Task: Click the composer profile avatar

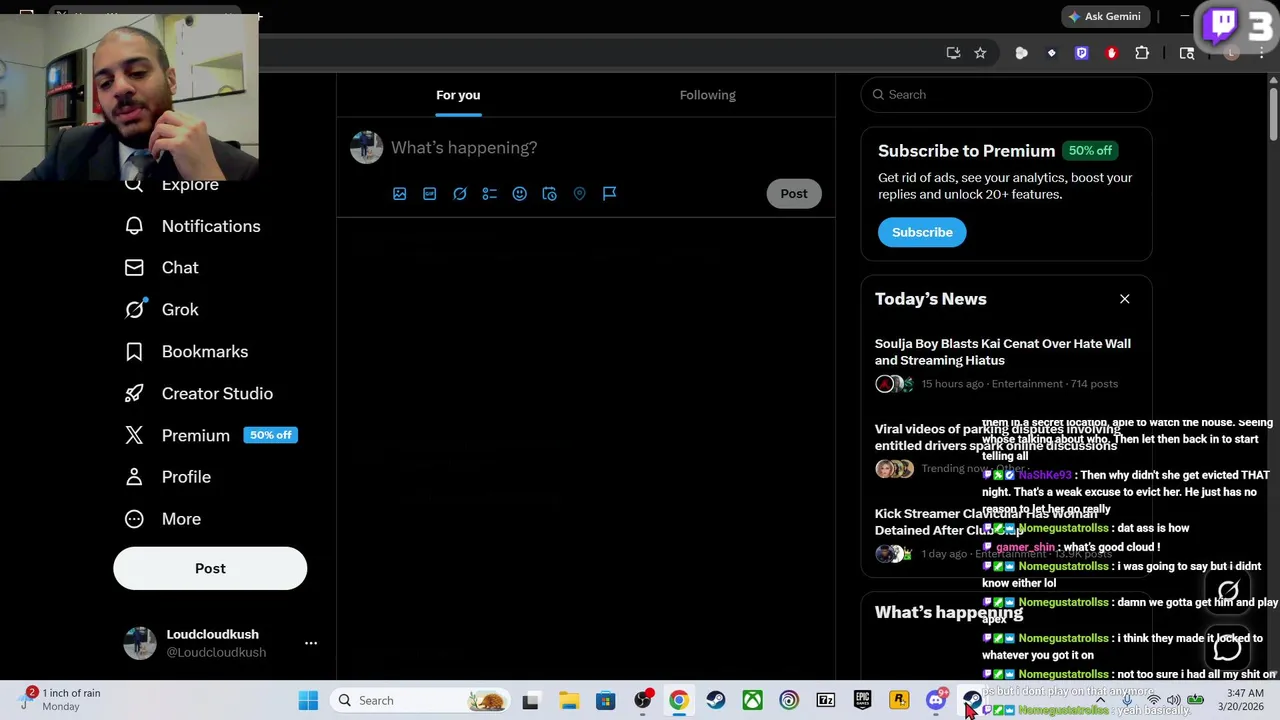Action: point(366,147)
